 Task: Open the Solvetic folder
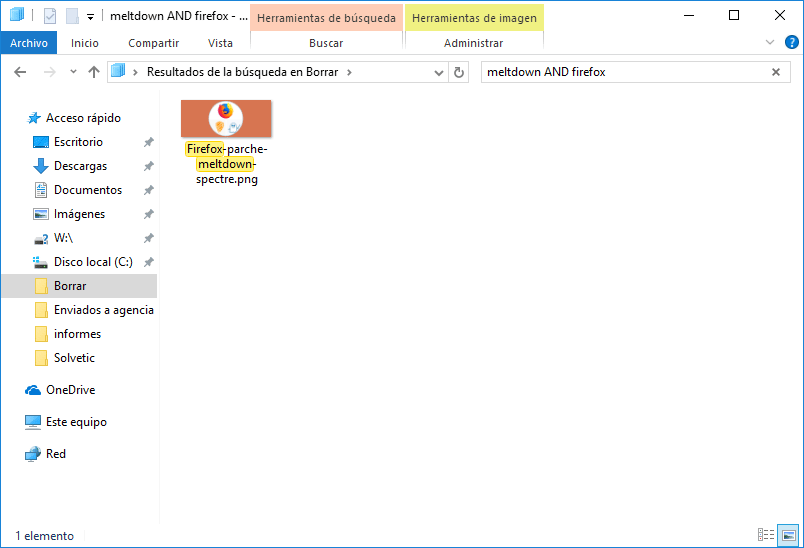coord(74,358)
